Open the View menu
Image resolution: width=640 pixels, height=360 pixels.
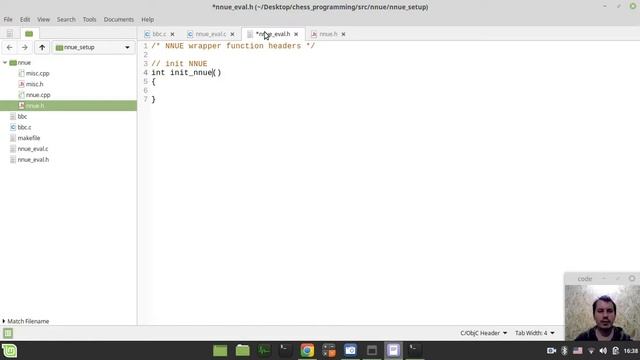tap(43, 20)
